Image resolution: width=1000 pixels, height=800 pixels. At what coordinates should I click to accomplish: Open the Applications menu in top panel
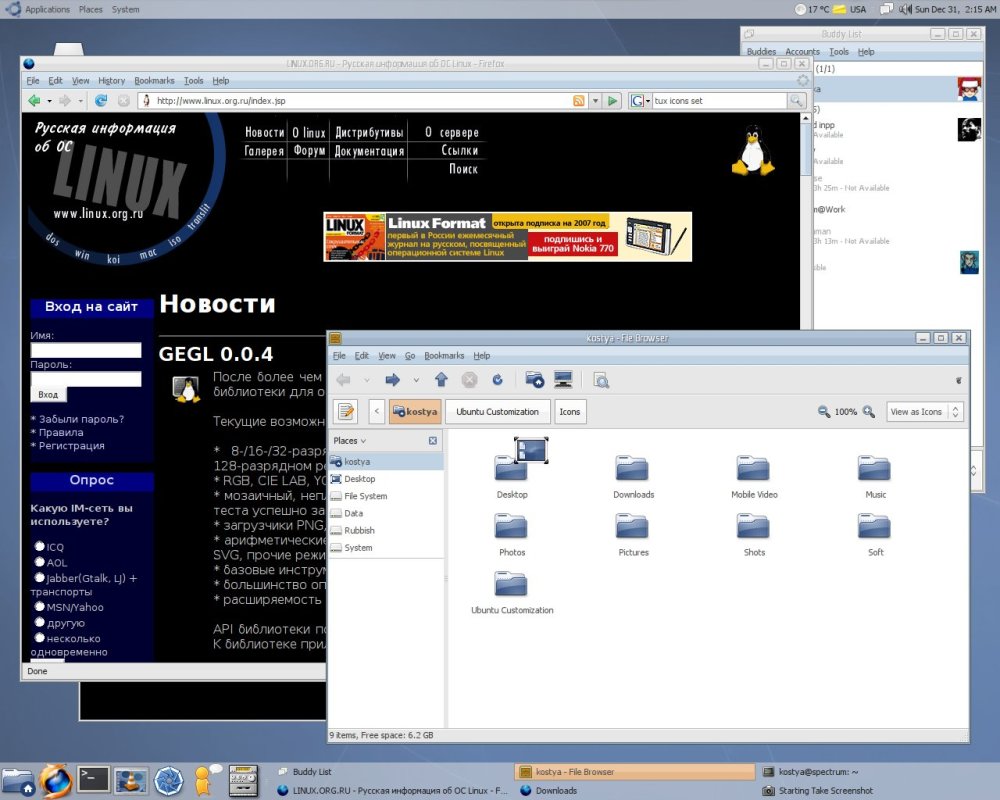click(47, 10)
